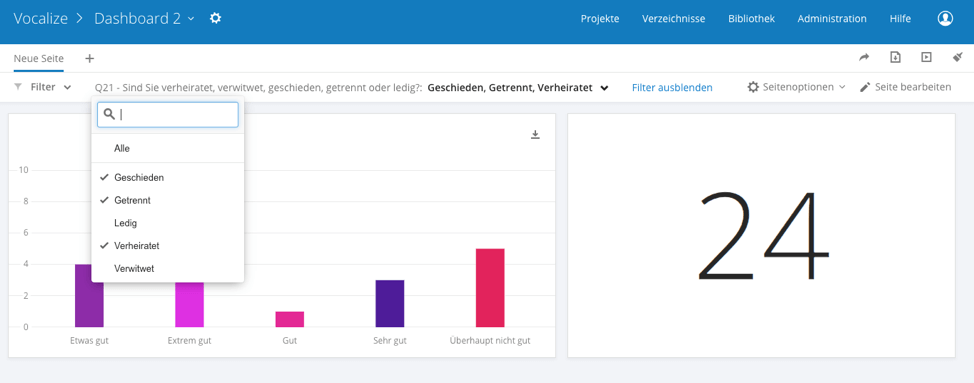
Task: Click the Filter ausblenden link
Action: pyautogui.click(x=672, y=88)
